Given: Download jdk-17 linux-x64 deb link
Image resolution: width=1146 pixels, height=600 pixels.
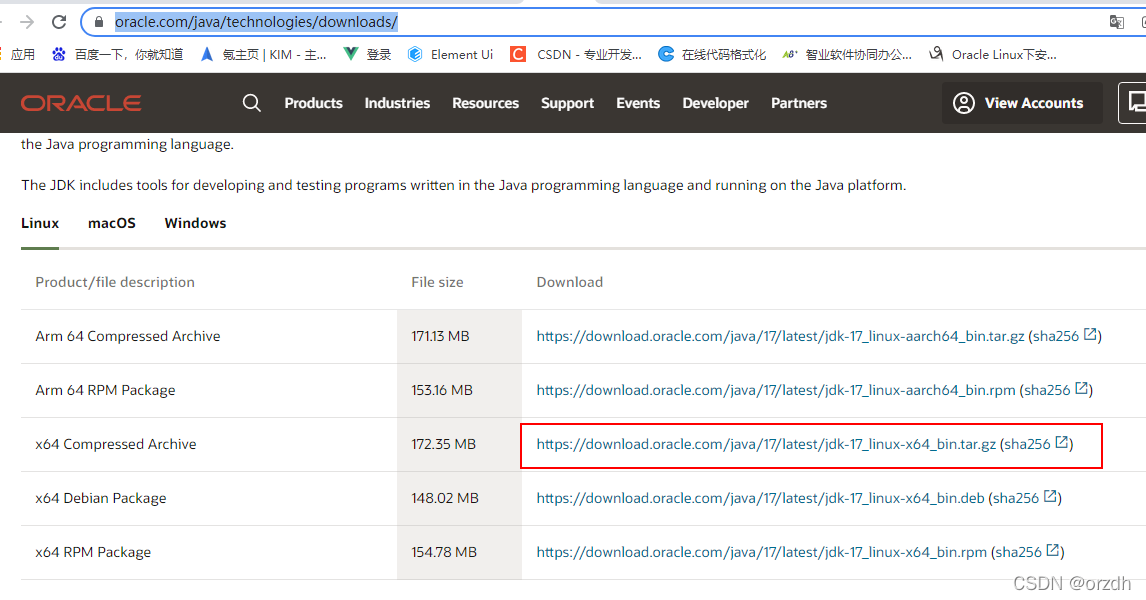Looking at the screenshot, I should pyautogui.click(x=760, y=498).
